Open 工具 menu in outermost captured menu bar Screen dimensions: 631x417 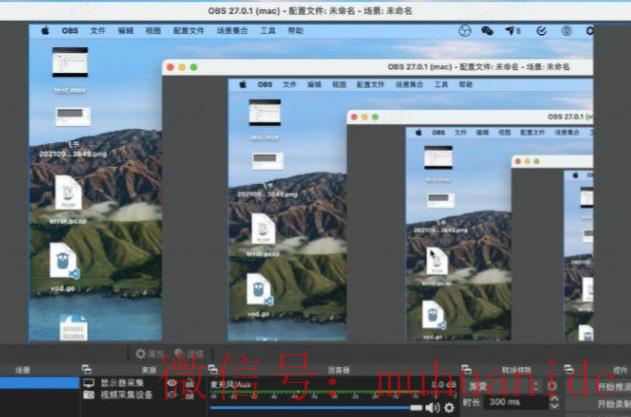pyautogui.click(x=268, y=31)
